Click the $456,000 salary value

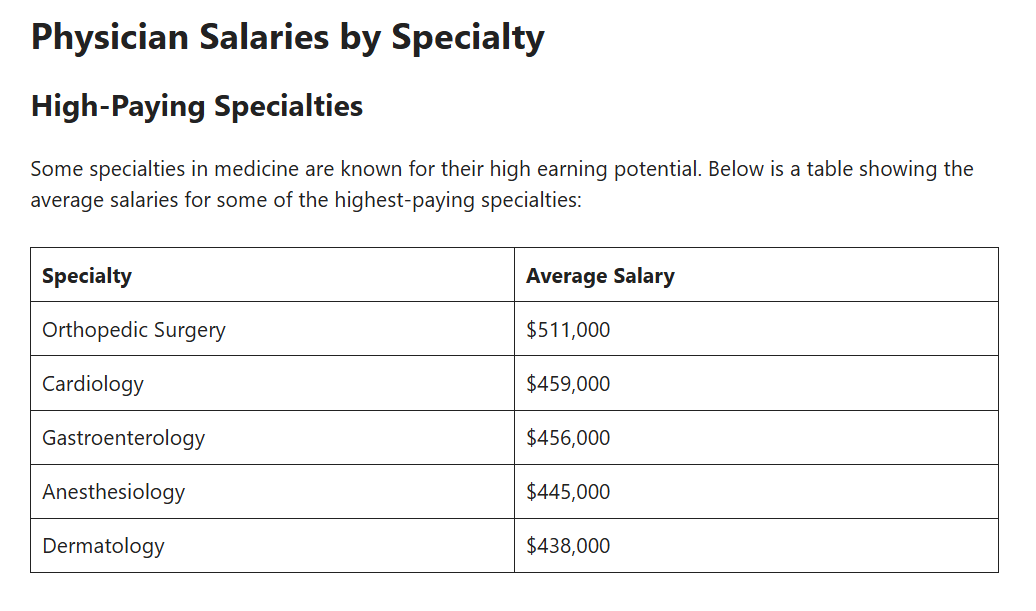click(568, 438)
